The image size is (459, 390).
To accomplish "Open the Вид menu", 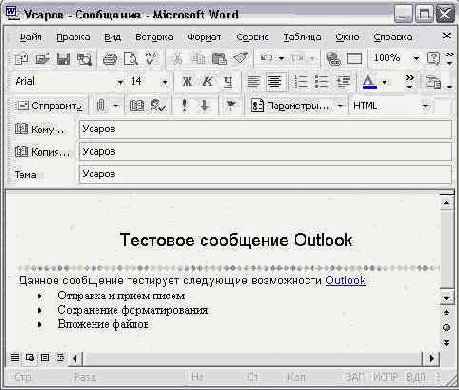I will coord(112,37).
